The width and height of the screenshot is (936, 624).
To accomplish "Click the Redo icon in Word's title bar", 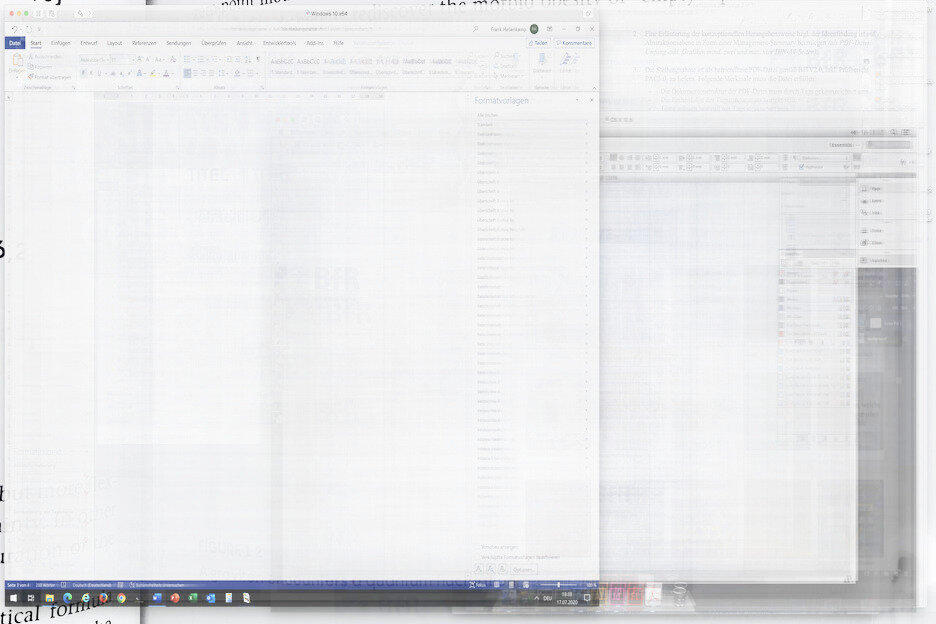I will [x=27, y=29].
